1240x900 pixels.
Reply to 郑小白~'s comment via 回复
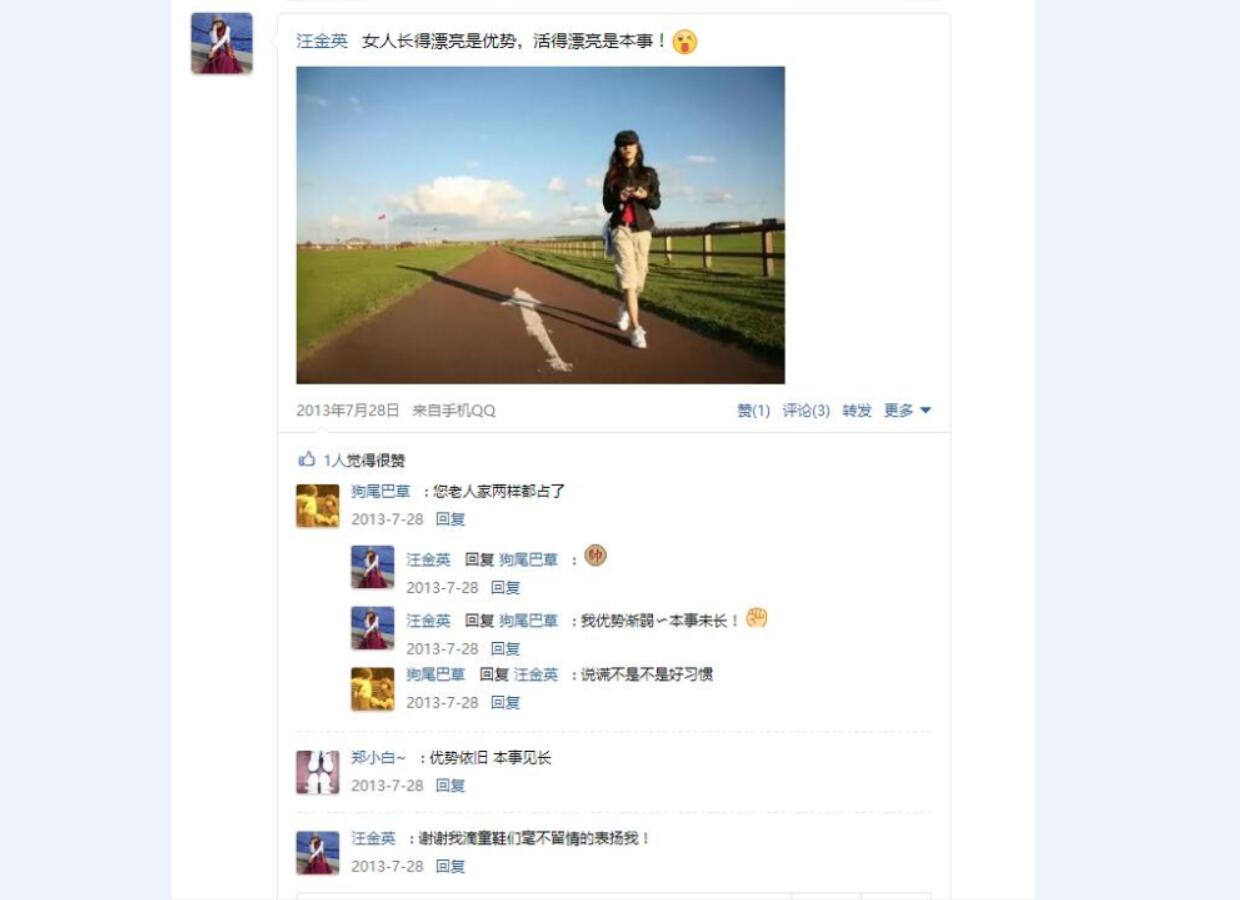(x=450, y=786)
